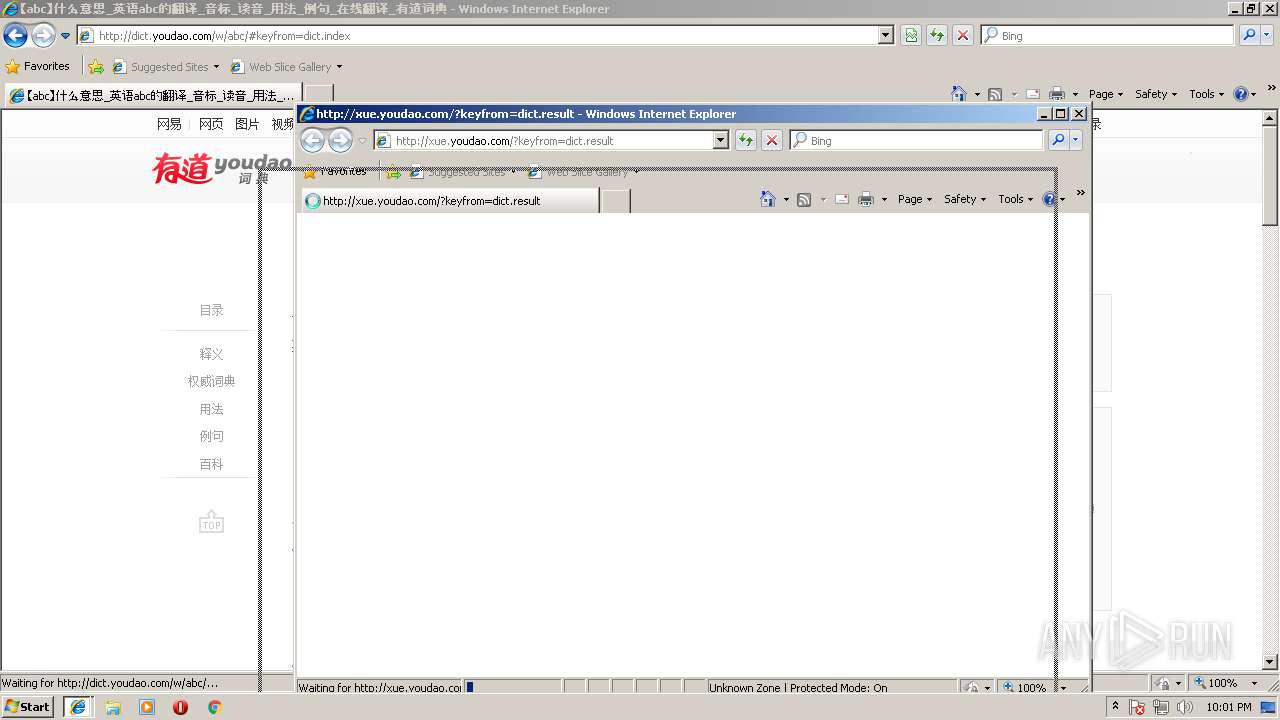
Task: Expand address bar dropdown in xue.youdao.com window
Action: [720, 141]
